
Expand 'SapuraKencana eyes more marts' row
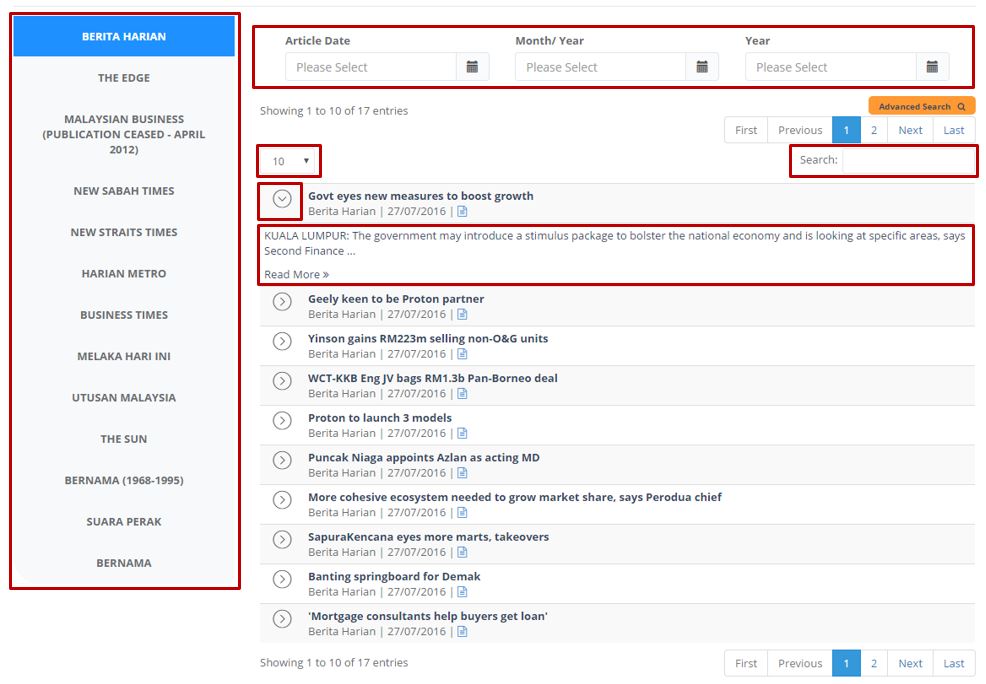pyautogui.click(x=282, y=539)
